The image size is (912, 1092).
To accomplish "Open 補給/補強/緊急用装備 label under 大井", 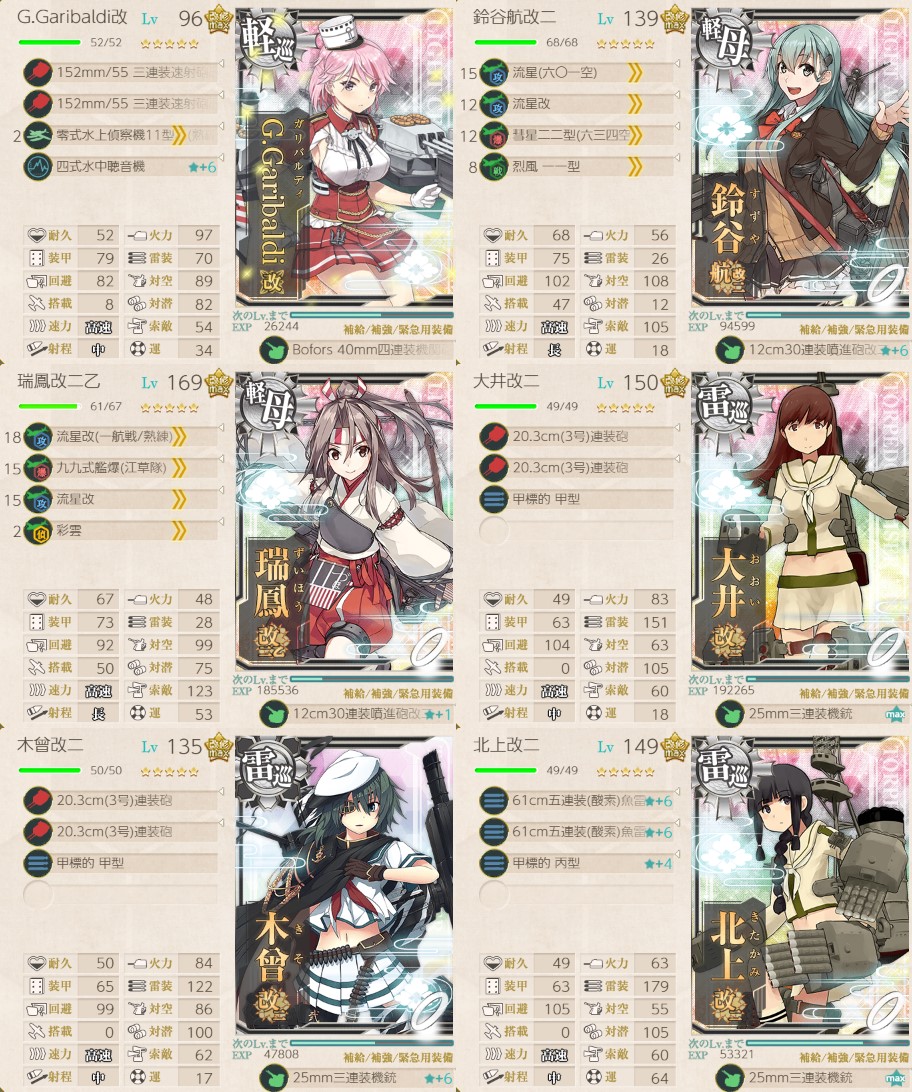I will [854, 693].
